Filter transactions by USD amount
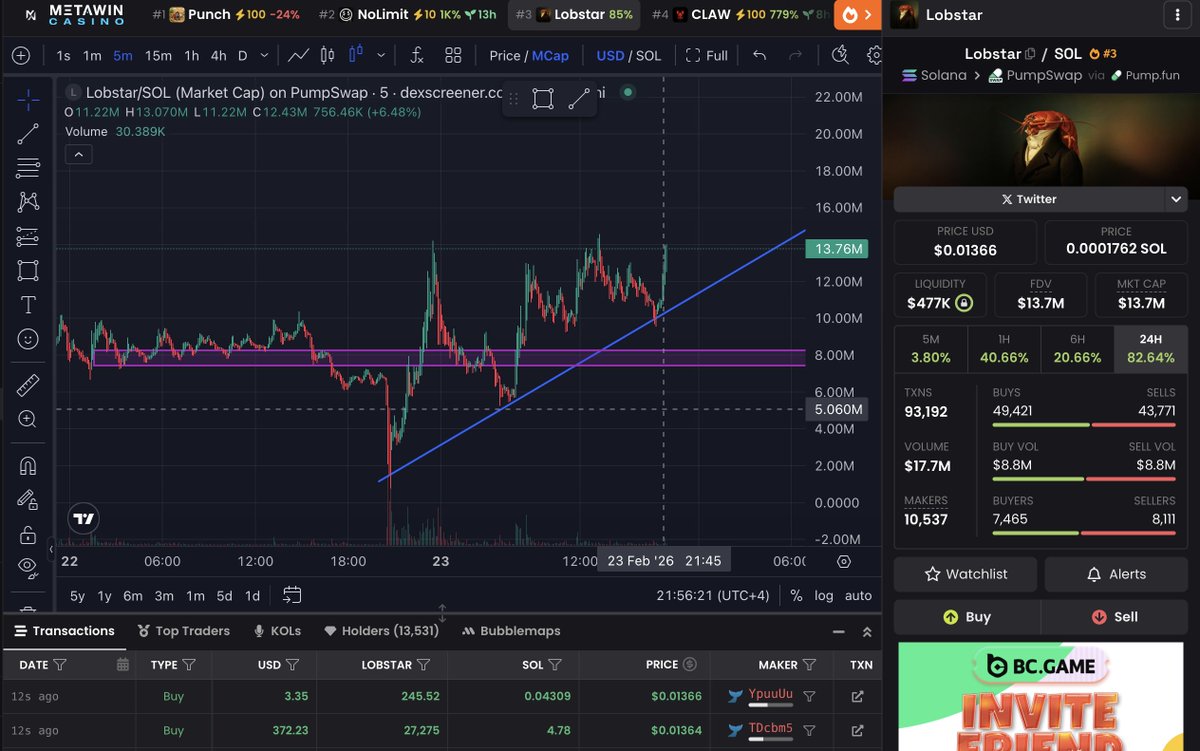This screenshot has height=751, width=1200. [x=293, y=664]
